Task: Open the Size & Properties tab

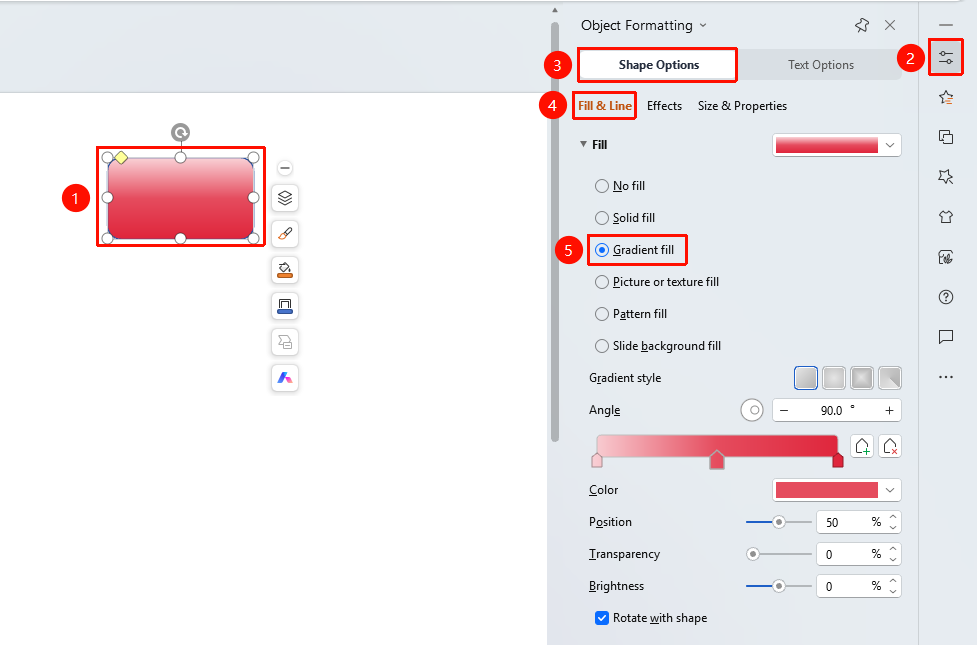Action: [x=742, y=106]
